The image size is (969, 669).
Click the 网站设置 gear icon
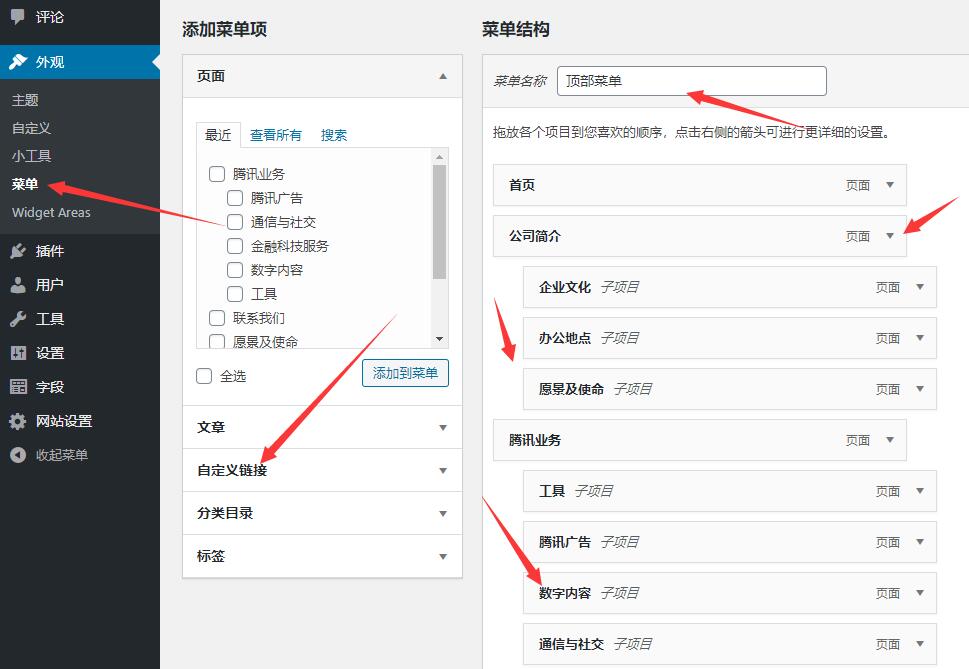pos(18,421)
